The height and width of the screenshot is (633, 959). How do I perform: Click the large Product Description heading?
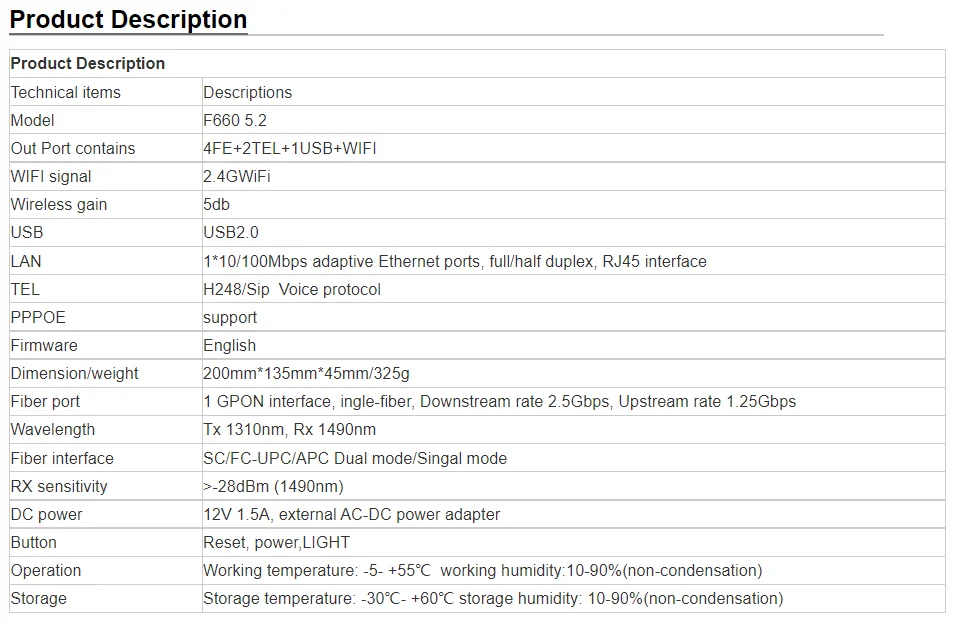click(x=128, y=20)
